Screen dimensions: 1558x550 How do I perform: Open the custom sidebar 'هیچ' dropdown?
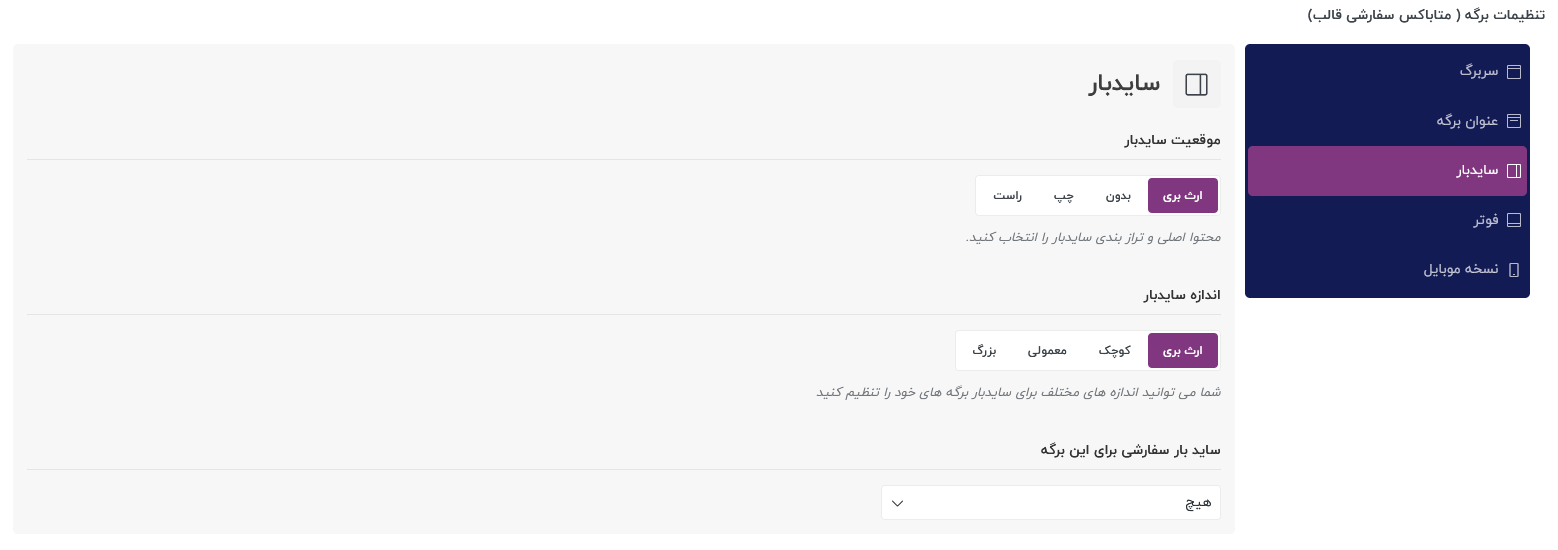1051,503
